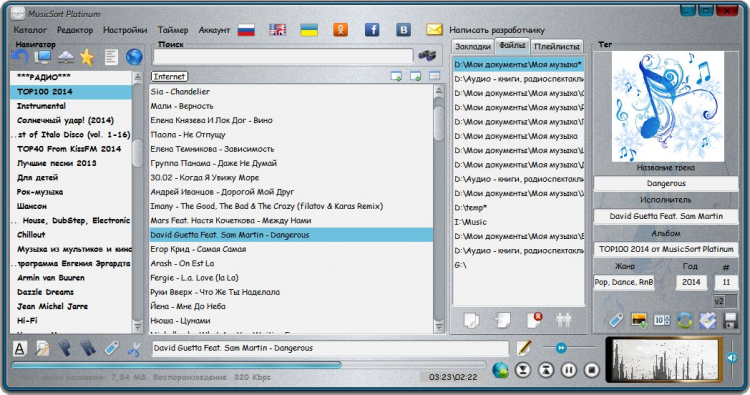The height and width of the screenshot is (395, 750).
Task: Open the VKontakte page icon
Action: coord(404,30)
